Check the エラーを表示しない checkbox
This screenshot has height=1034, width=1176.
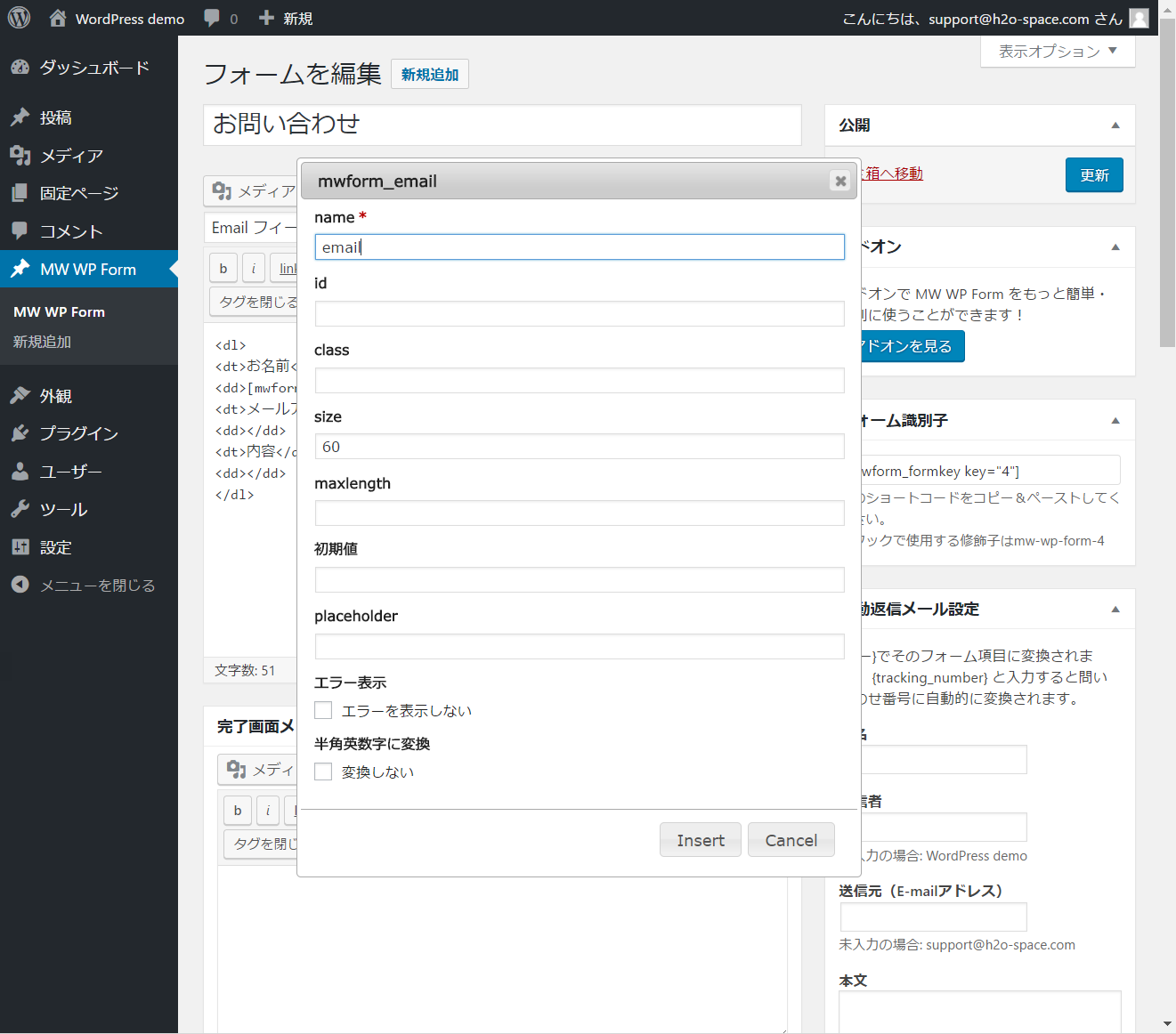click(x=323, y=710)
